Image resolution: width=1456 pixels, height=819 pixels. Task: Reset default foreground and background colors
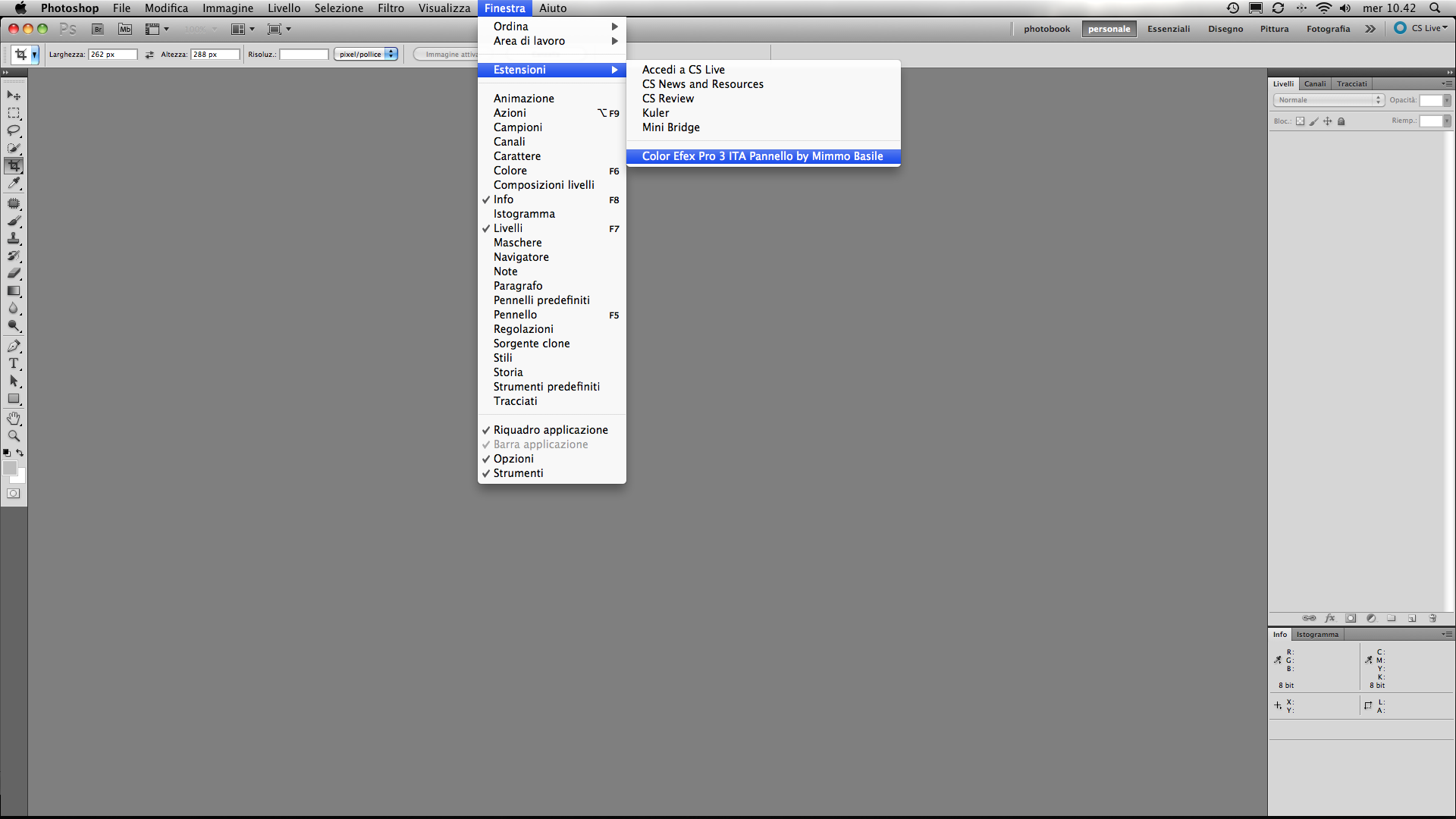point(7,453)
